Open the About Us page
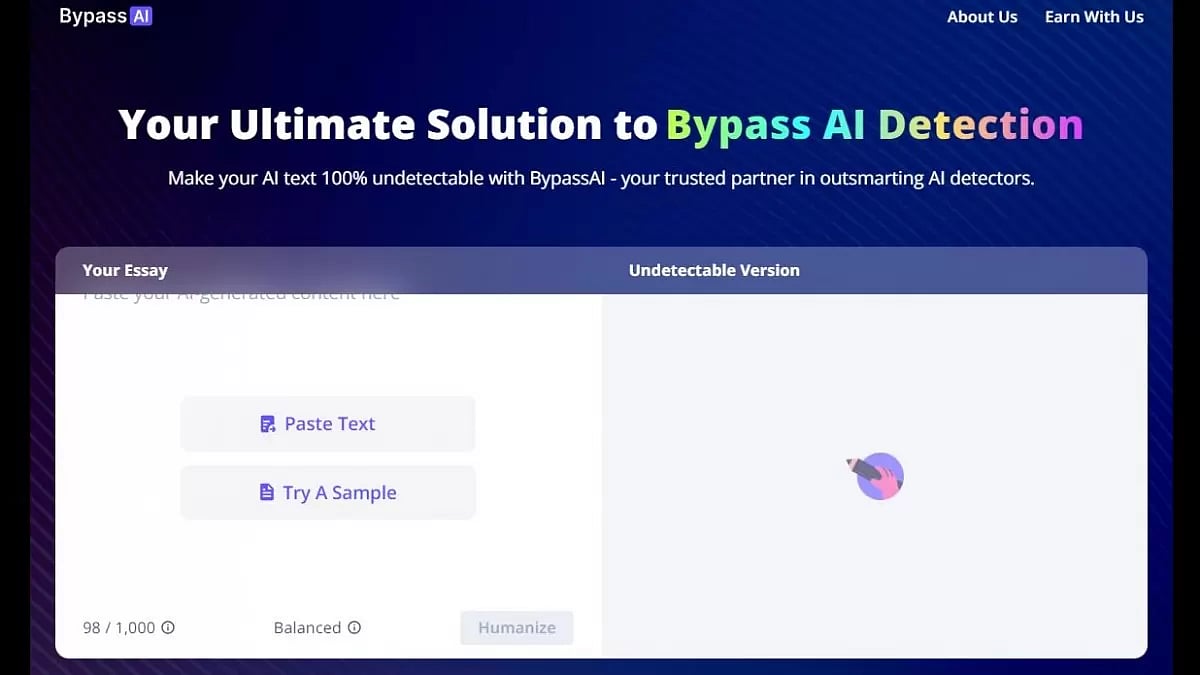Screen dimensions: 1200x675 click(x=982, y=17)
